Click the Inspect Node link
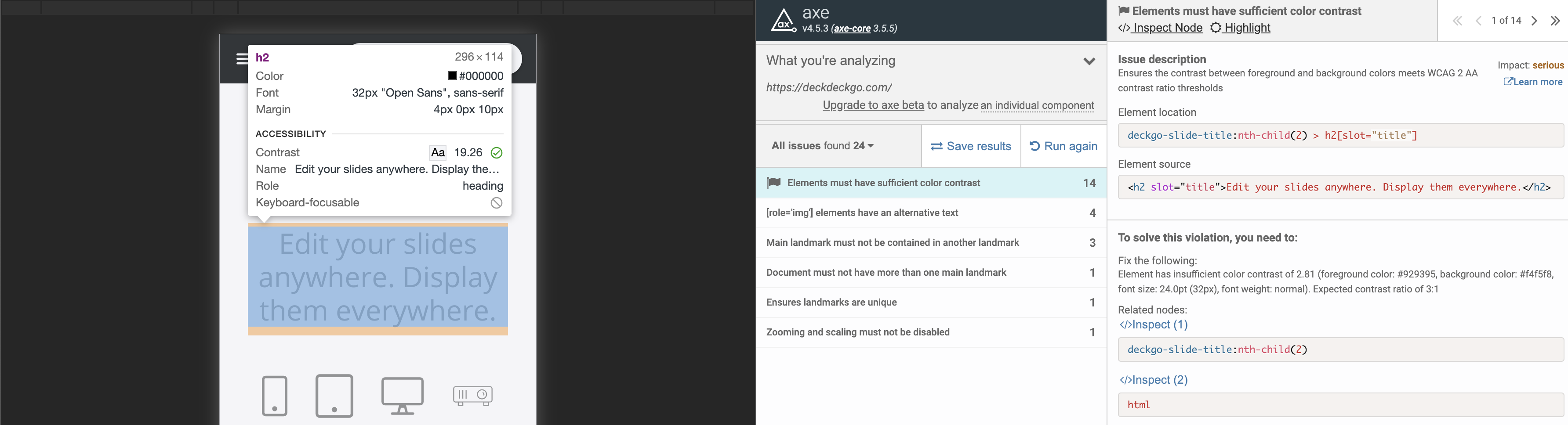 pos(1160,28)
